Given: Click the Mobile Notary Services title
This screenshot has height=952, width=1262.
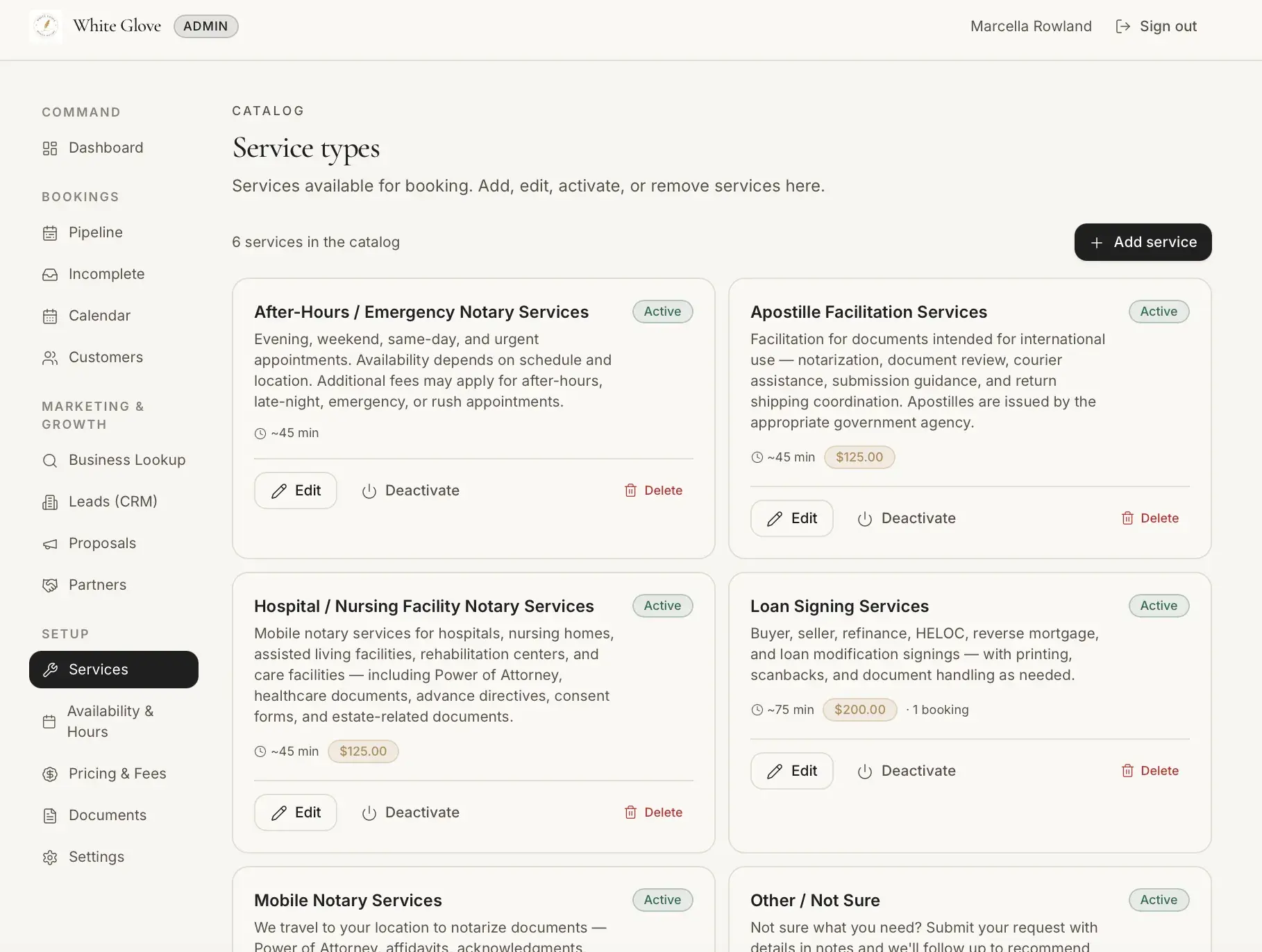Looking at the screenshot, I should click(348, 901).
